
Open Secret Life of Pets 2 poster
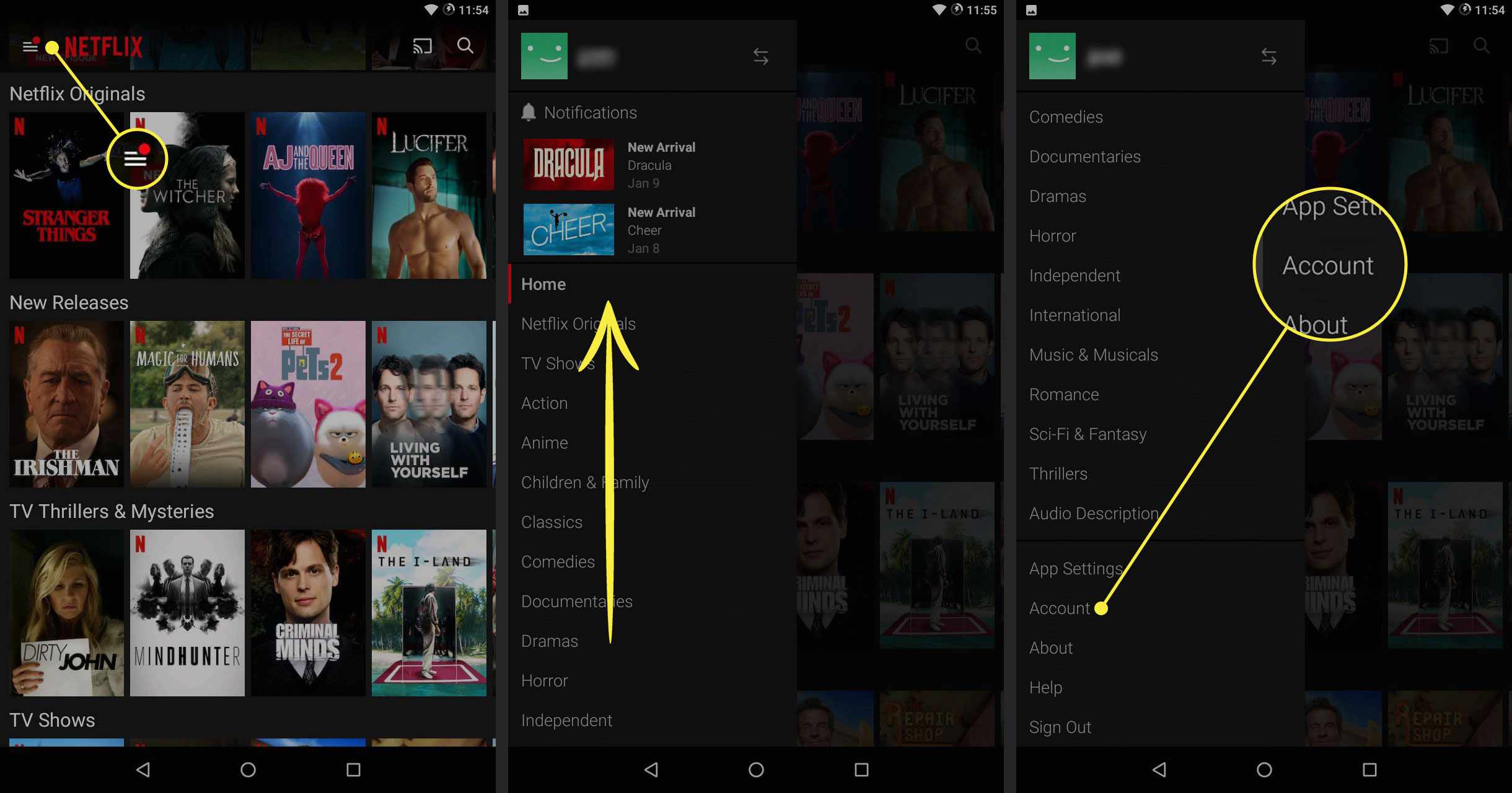[x=308, y=404]
